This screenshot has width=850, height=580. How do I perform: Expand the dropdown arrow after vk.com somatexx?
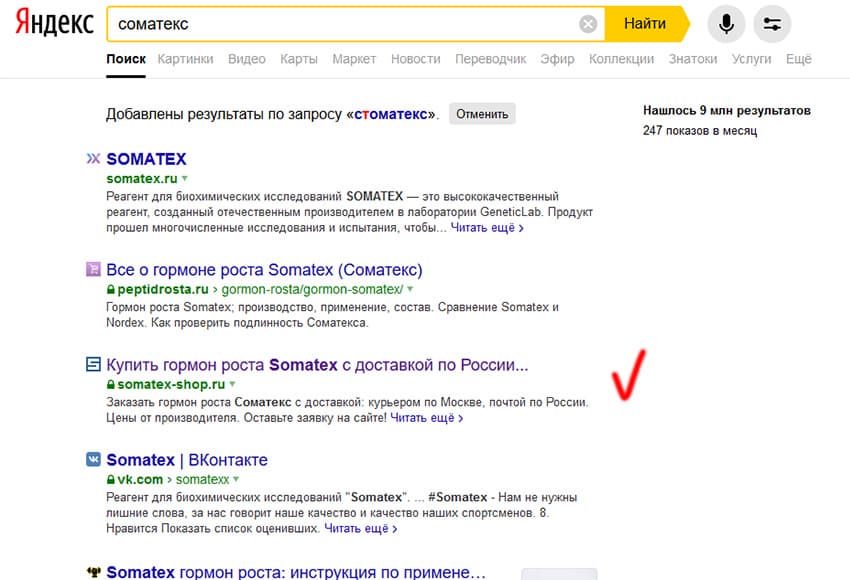pos(236,479)
